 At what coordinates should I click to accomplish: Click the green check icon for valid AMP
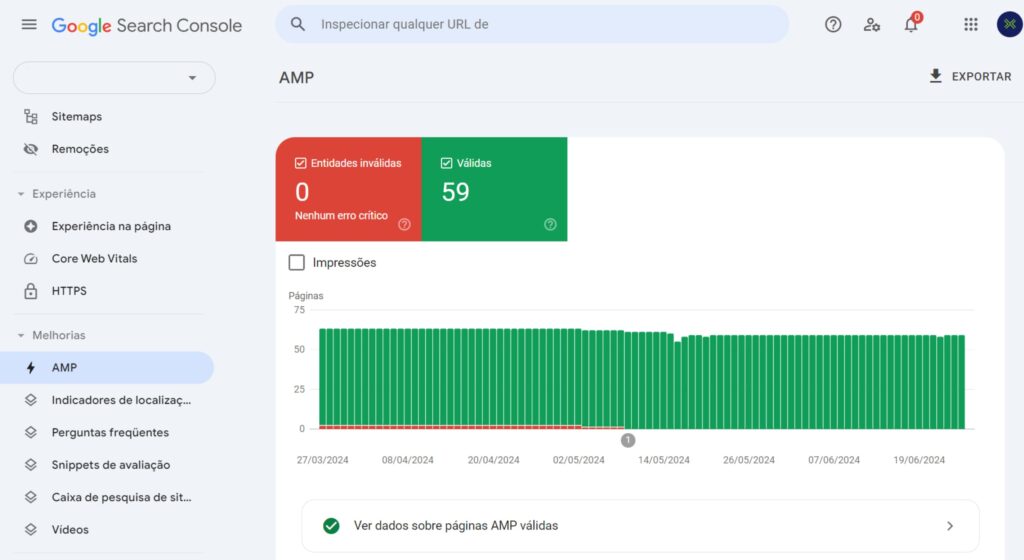[332, 526]
